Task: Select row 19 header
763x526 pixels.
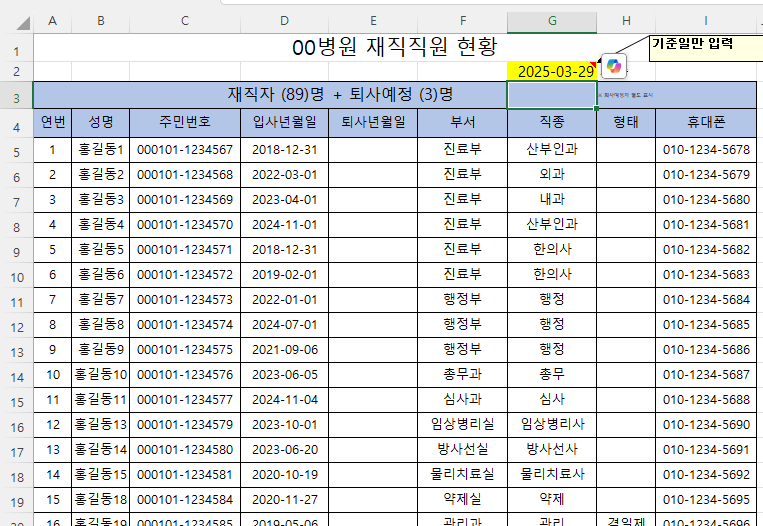Action: [17, 502]
